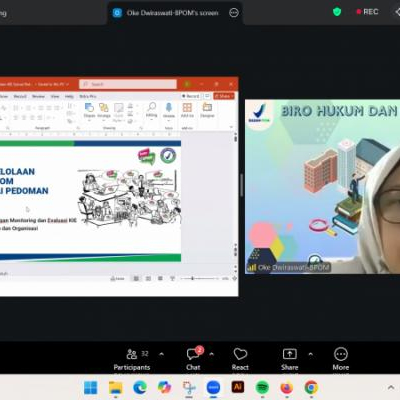400x400 pixels.
Task: Click the Share screen button
Action: click(x=289, y=360)
